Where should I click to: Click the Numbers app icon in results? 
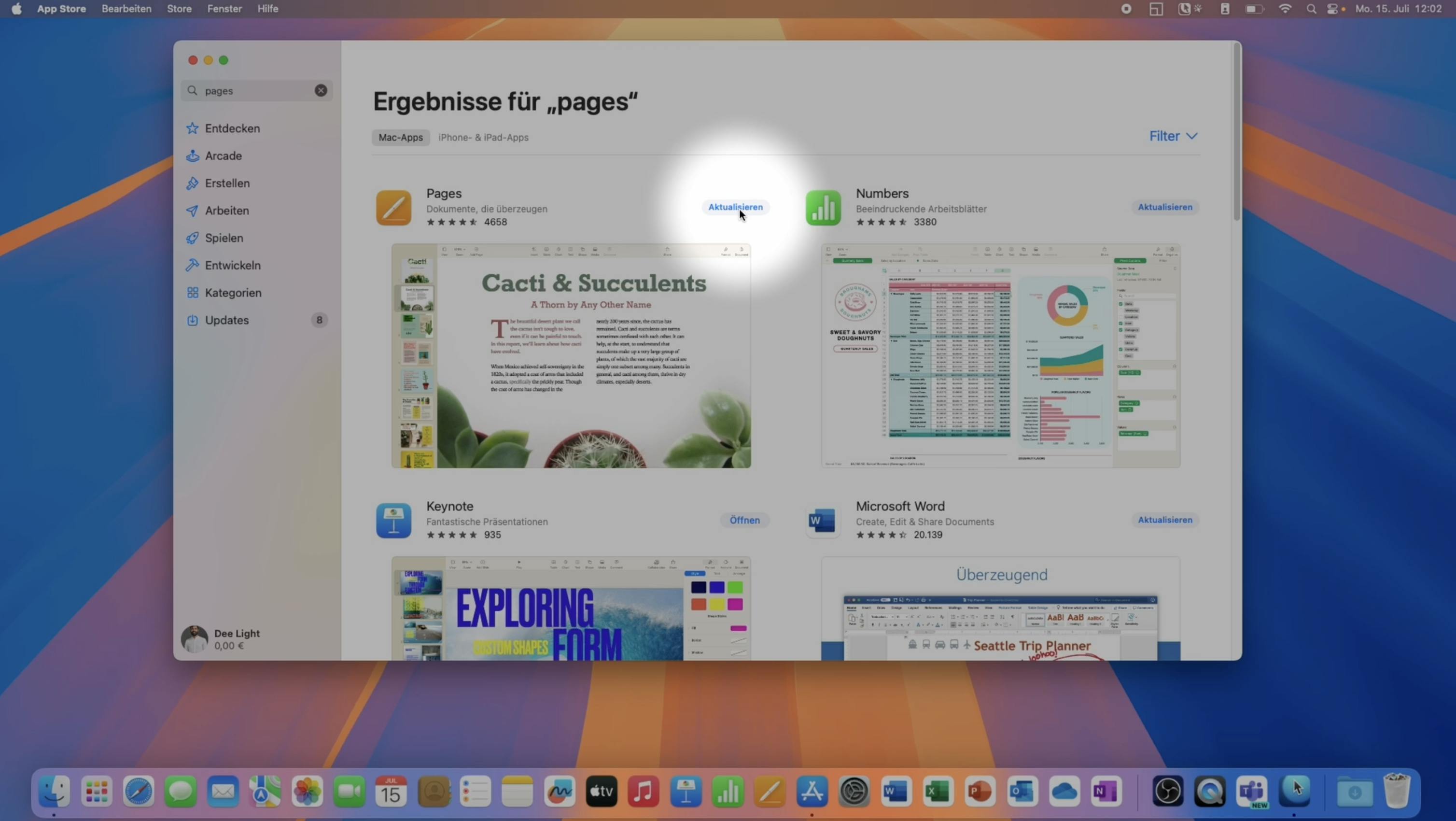823,208
